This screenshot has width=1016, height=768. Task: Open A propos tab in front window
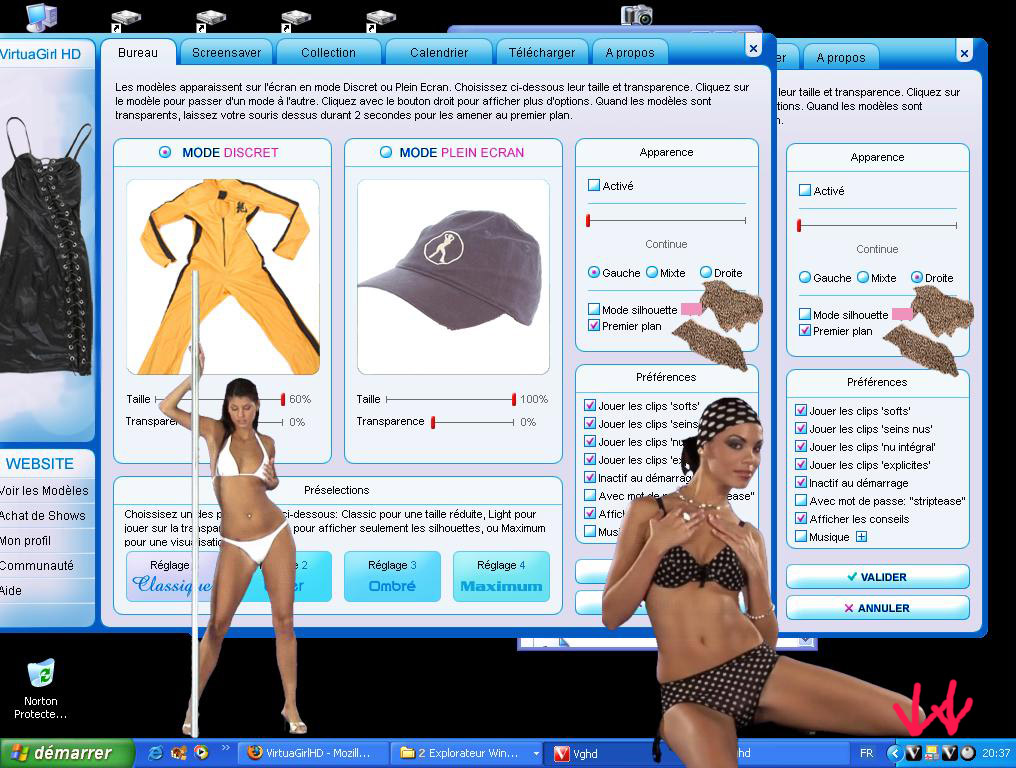point(630,52)
